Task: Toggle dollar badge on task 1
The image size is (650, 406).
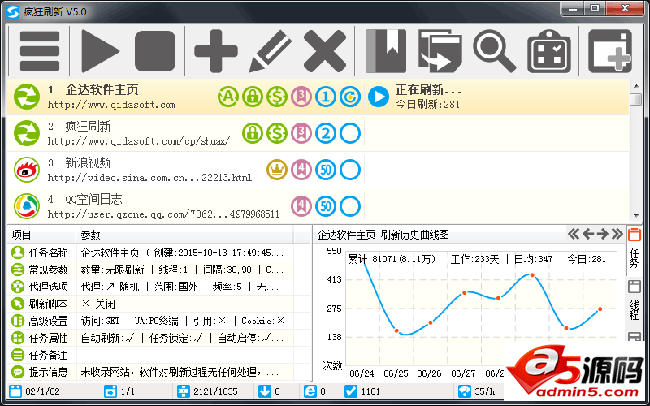Action: pos(277,97)
